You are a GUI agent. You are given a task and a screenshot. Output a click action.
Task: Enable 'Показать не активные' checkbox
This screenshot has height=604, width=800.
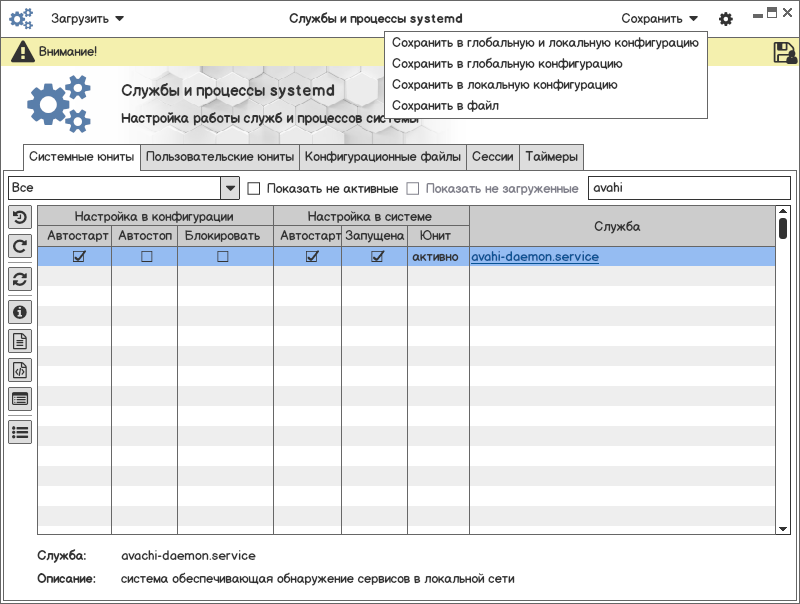pyautogui.click(x=254, y=188)
